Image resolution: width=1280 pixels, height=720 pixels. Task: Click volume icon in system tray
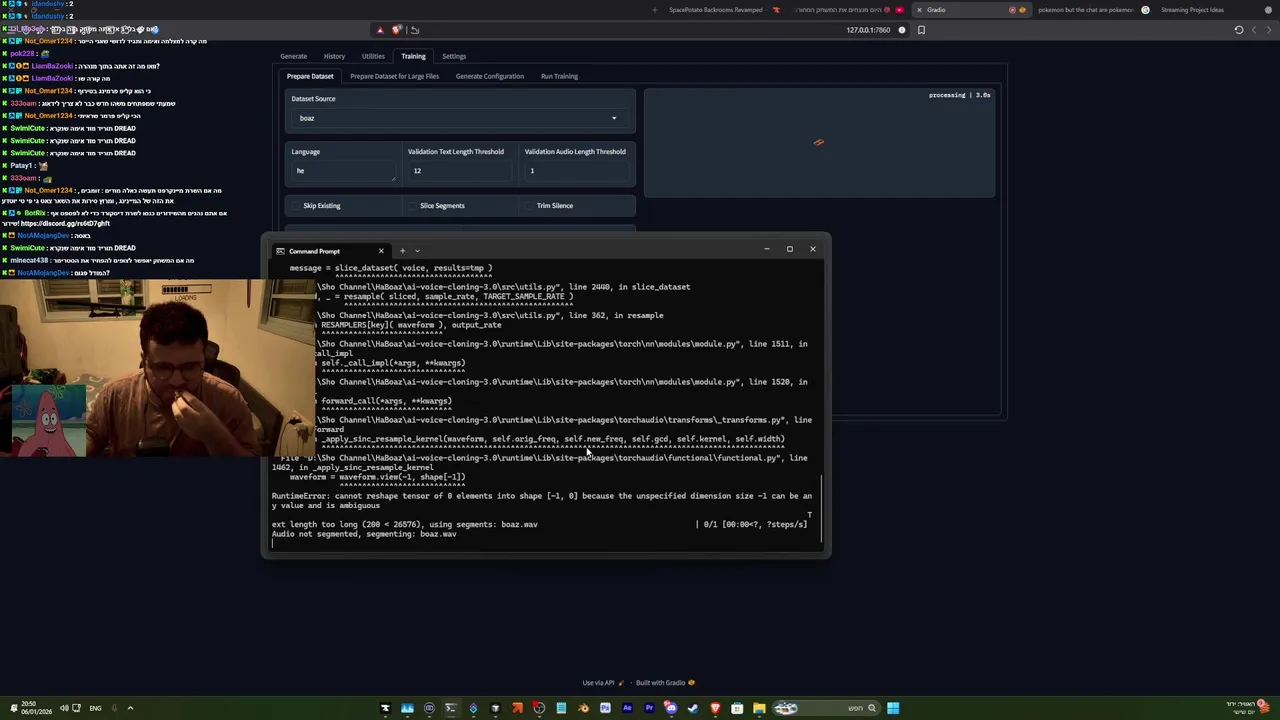click(63, 708)
